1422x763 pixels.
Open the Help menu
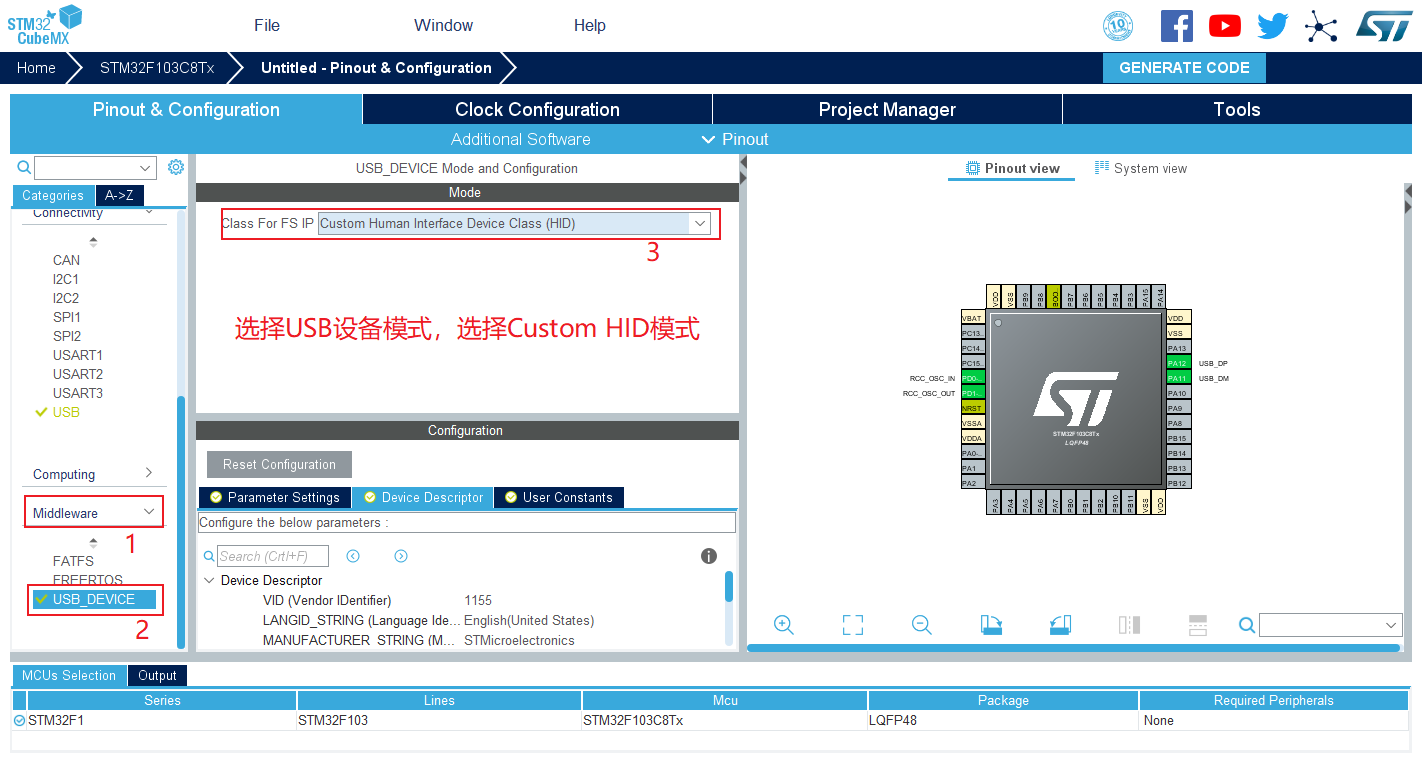[x=590, y=25]
